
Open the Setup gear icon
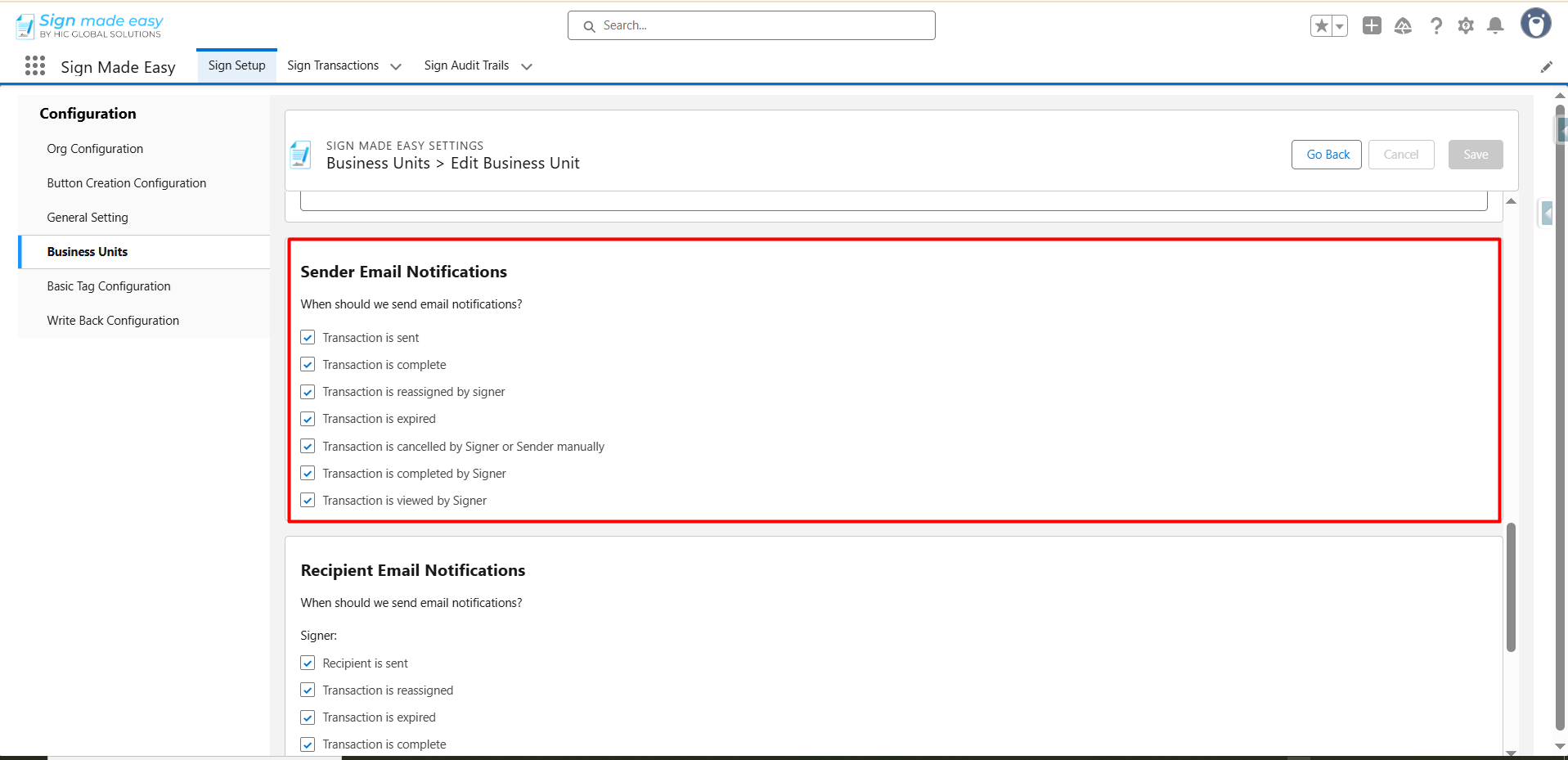(x=1466, y=26)
